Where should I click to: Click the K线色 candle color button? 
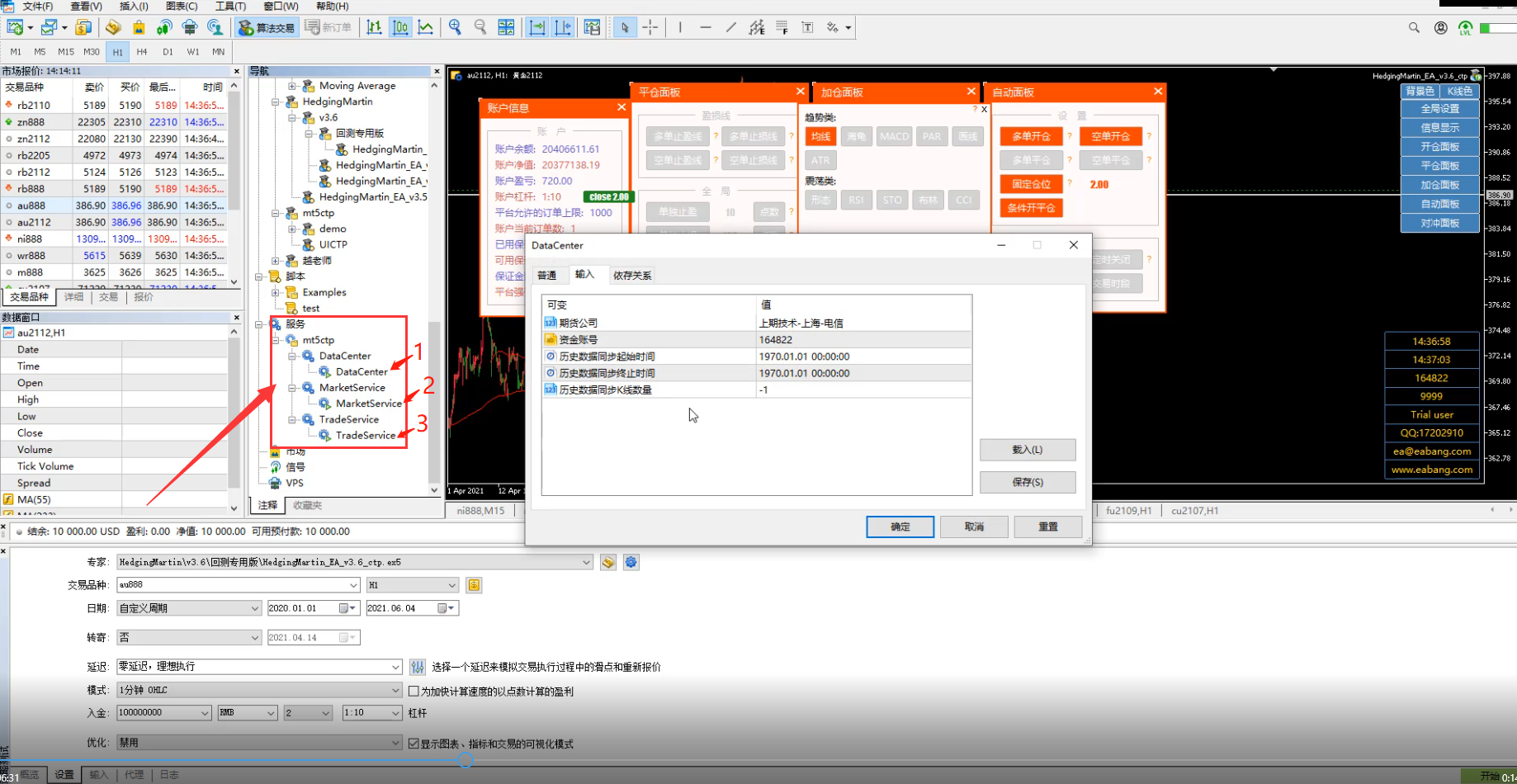click(1459, 91)
